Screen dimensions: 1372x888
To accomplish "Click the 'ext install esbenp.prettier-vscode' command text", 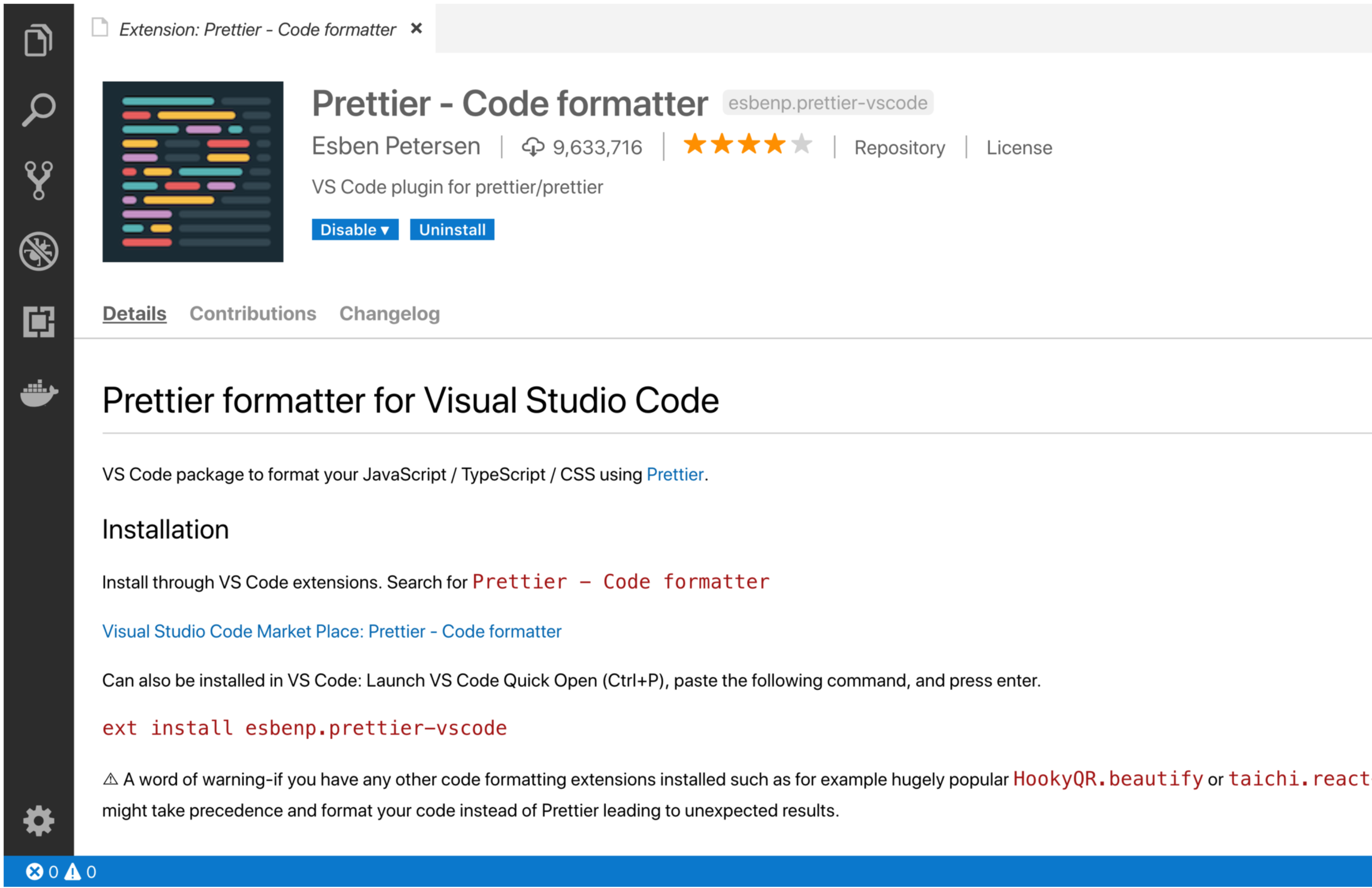I will pyautogui.click(x=305, y=729).
